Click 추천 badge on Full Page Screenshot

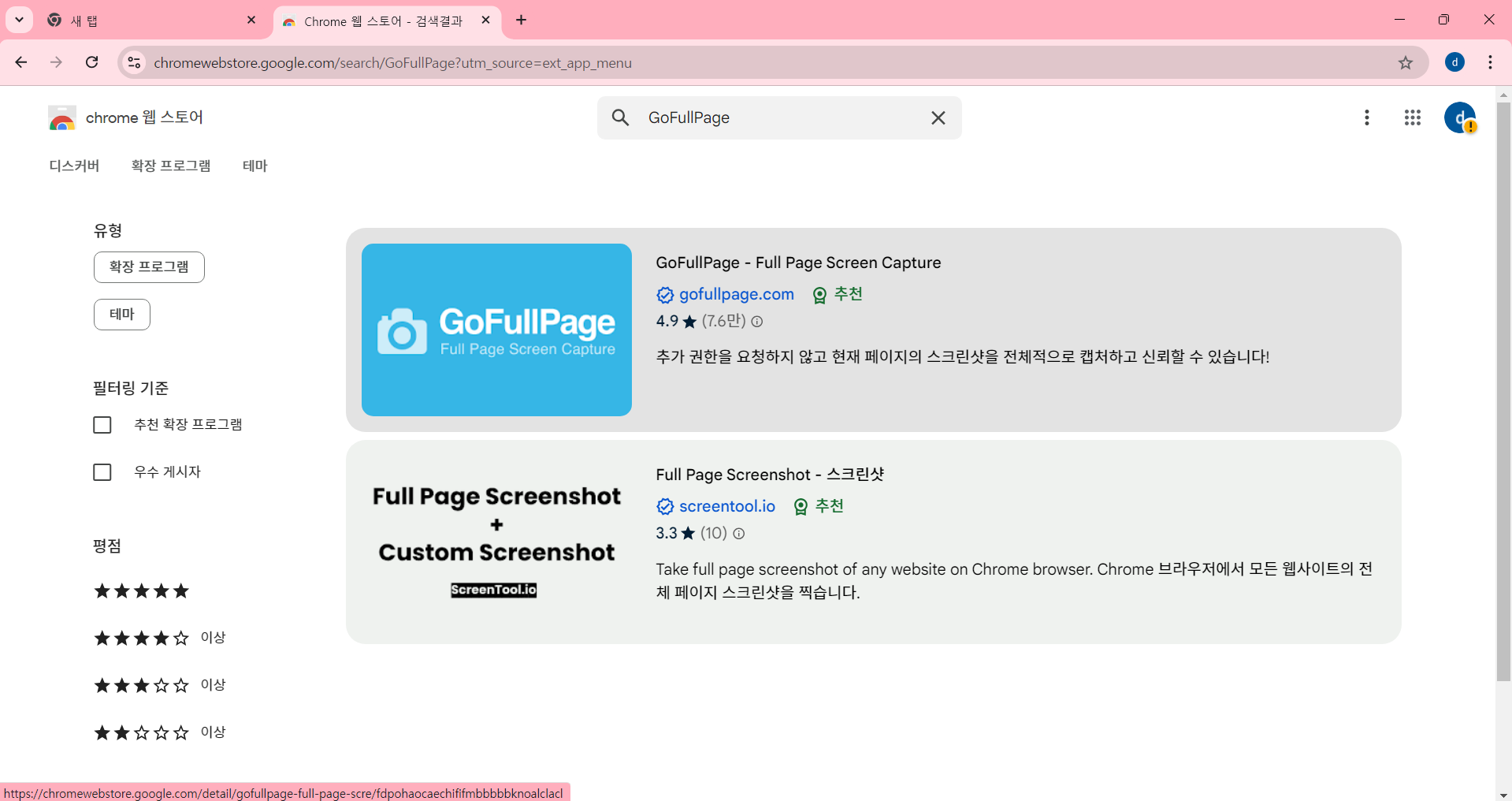click(x=819, y=506)
